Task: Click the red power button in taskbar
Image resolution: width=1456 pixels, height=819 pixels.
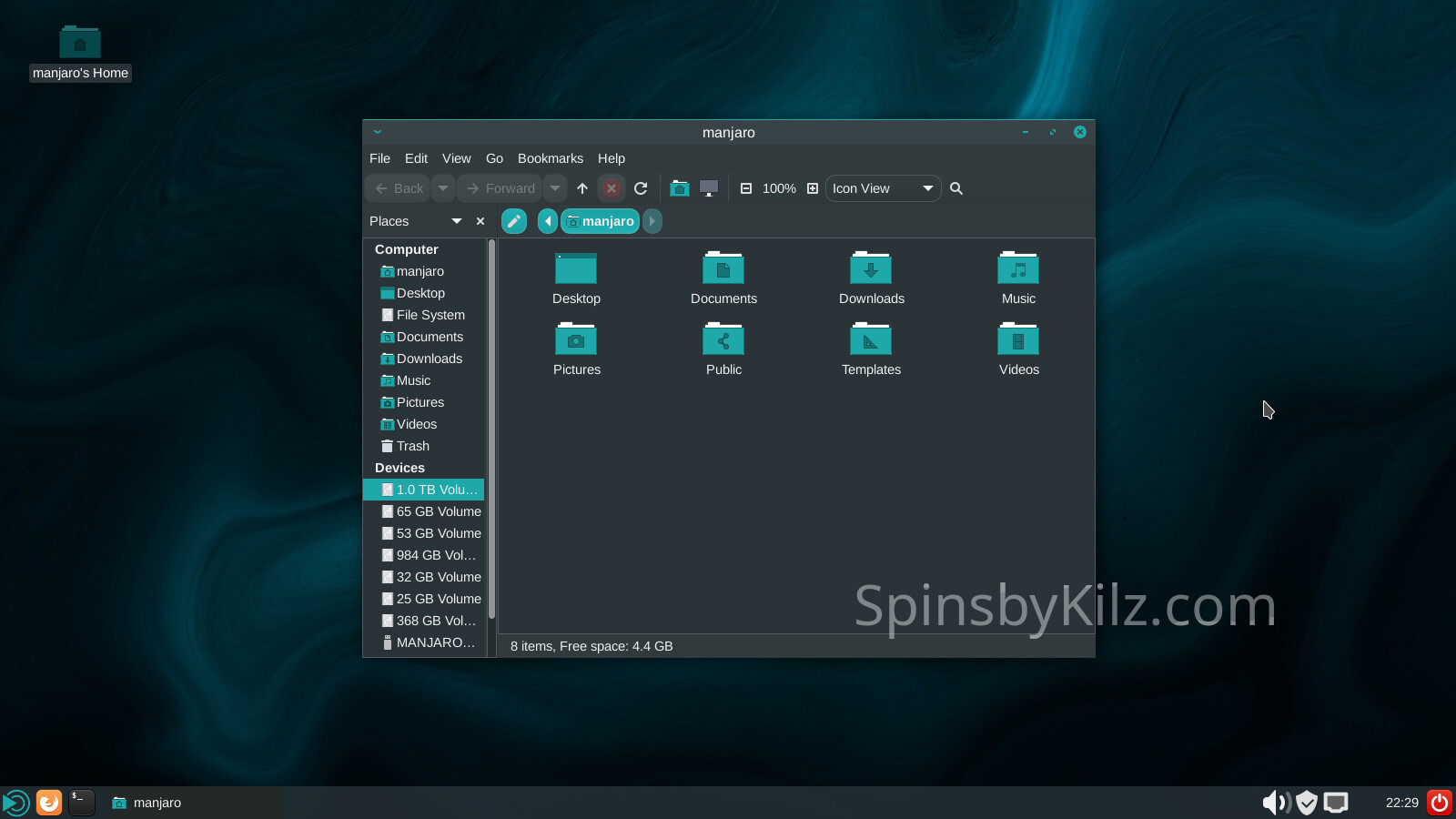Action: 1440,803
